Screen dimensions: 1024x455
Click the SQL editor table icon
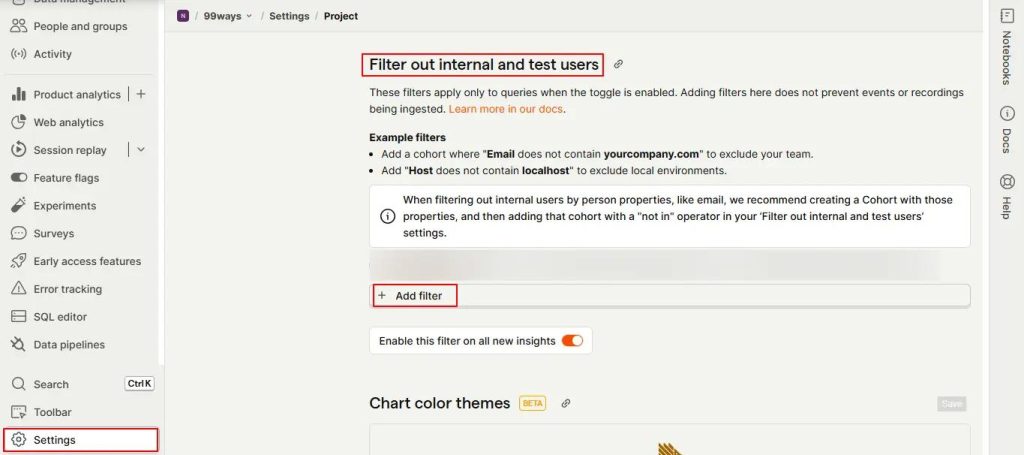pos(19,317)
